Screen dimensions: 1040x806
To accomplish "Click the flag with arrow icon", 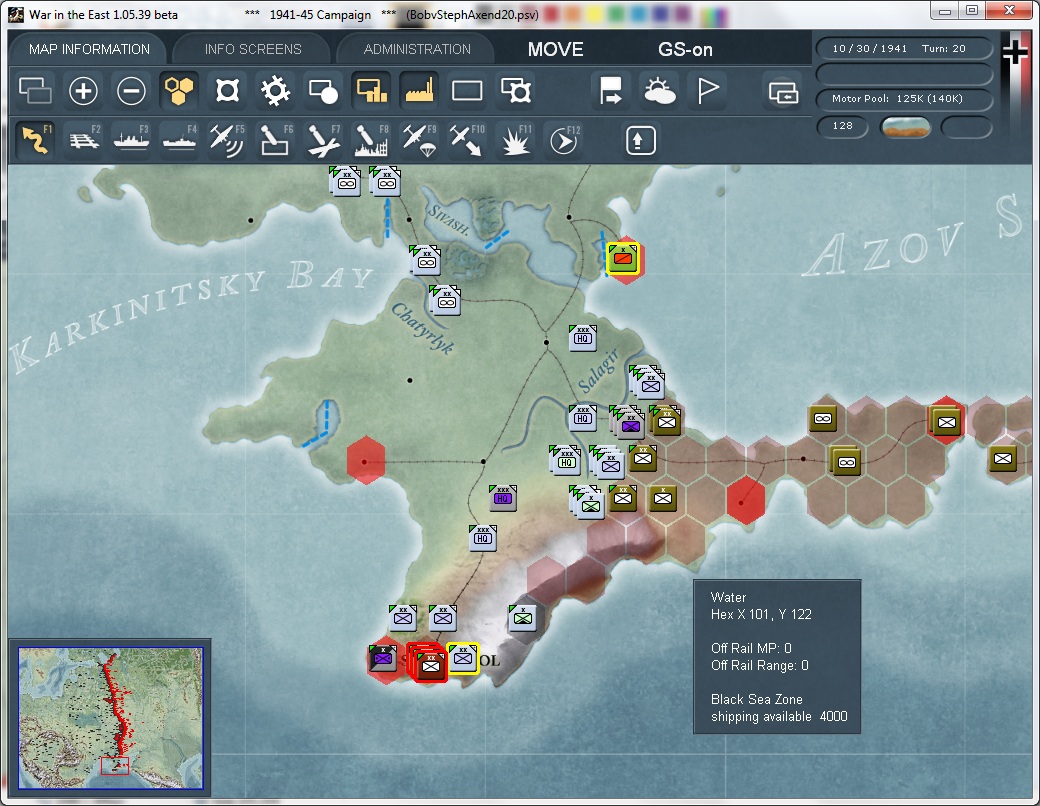I will [x=611, y=91].
